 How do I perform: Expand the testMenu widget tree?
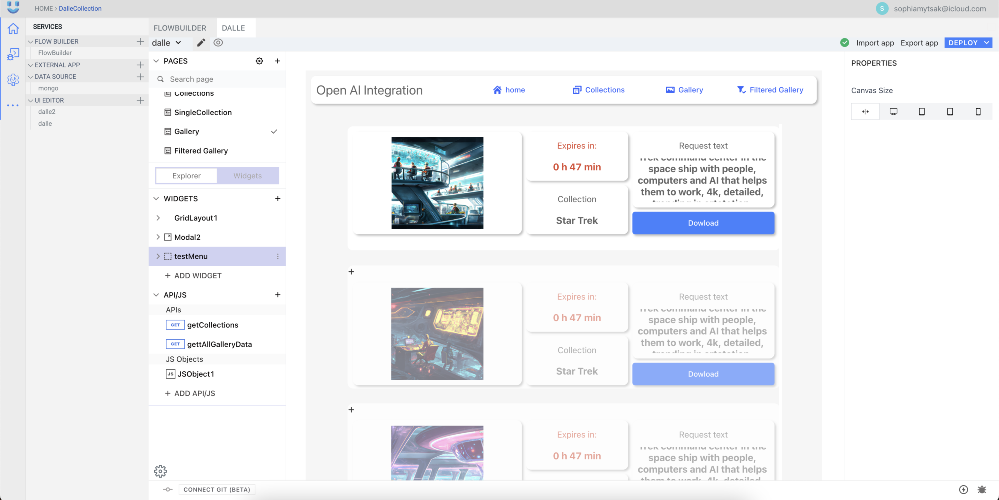point(158,257)
